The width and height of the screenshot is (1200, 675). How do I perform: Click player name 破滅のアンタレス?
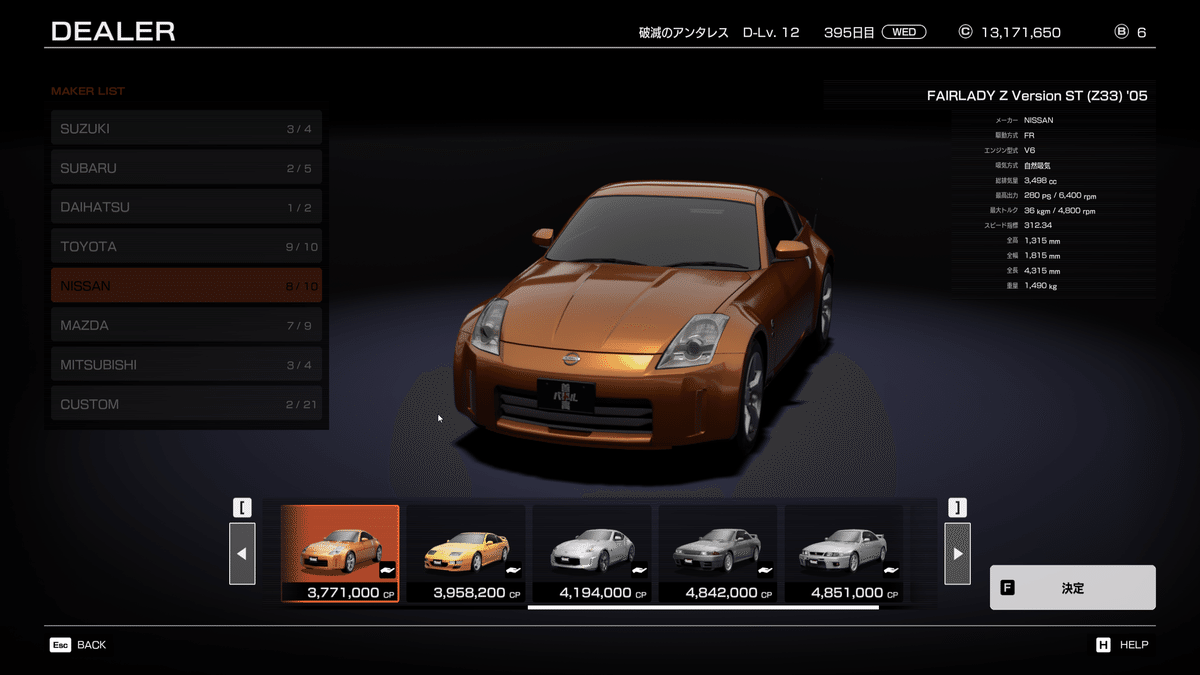tap(683, 32)
